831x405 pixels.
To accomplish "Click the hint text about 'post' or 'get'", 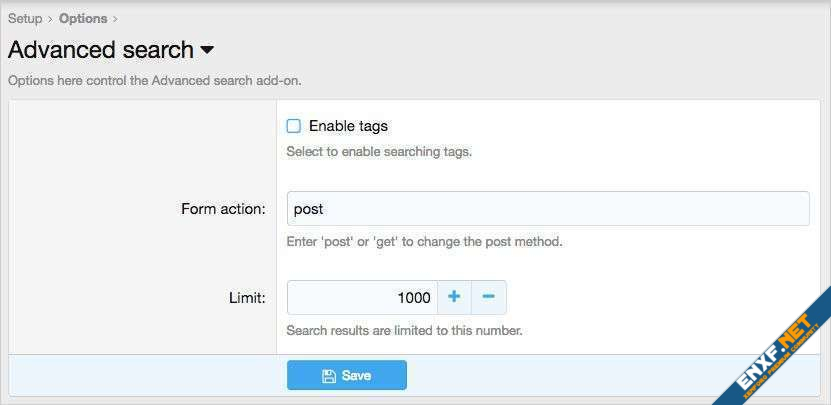I will pyautogui.click(x=424, y=241).
